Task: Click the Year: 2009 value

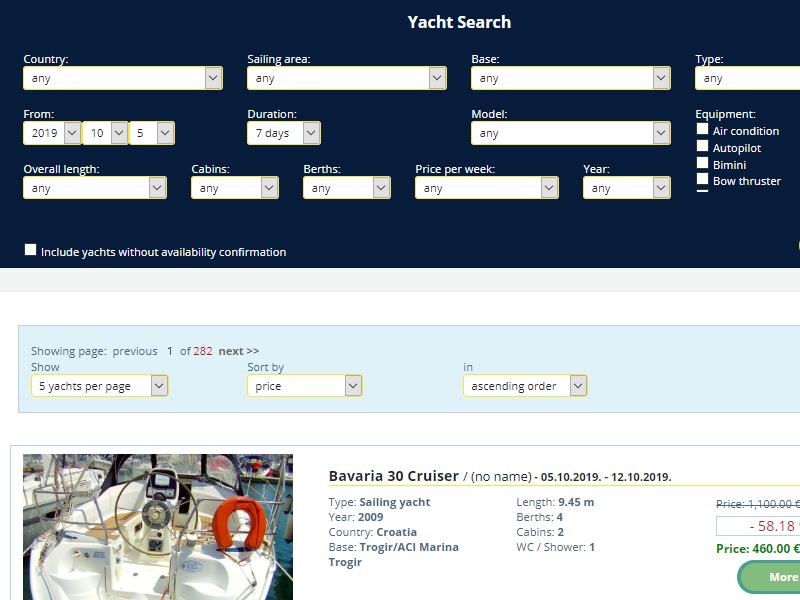Action: click(371, 517)
